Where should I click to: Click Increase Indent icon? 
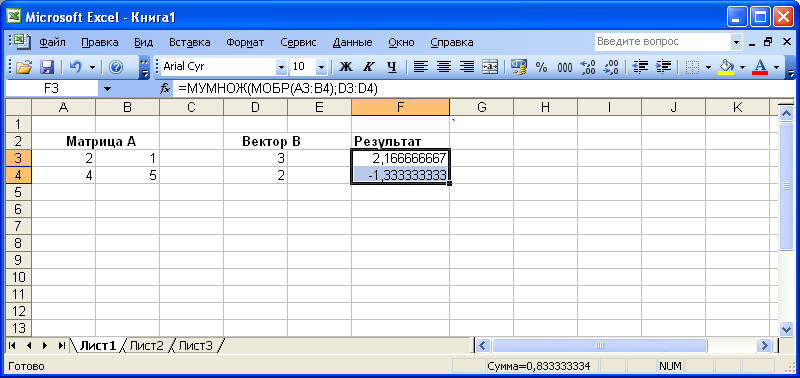[663, 67]
